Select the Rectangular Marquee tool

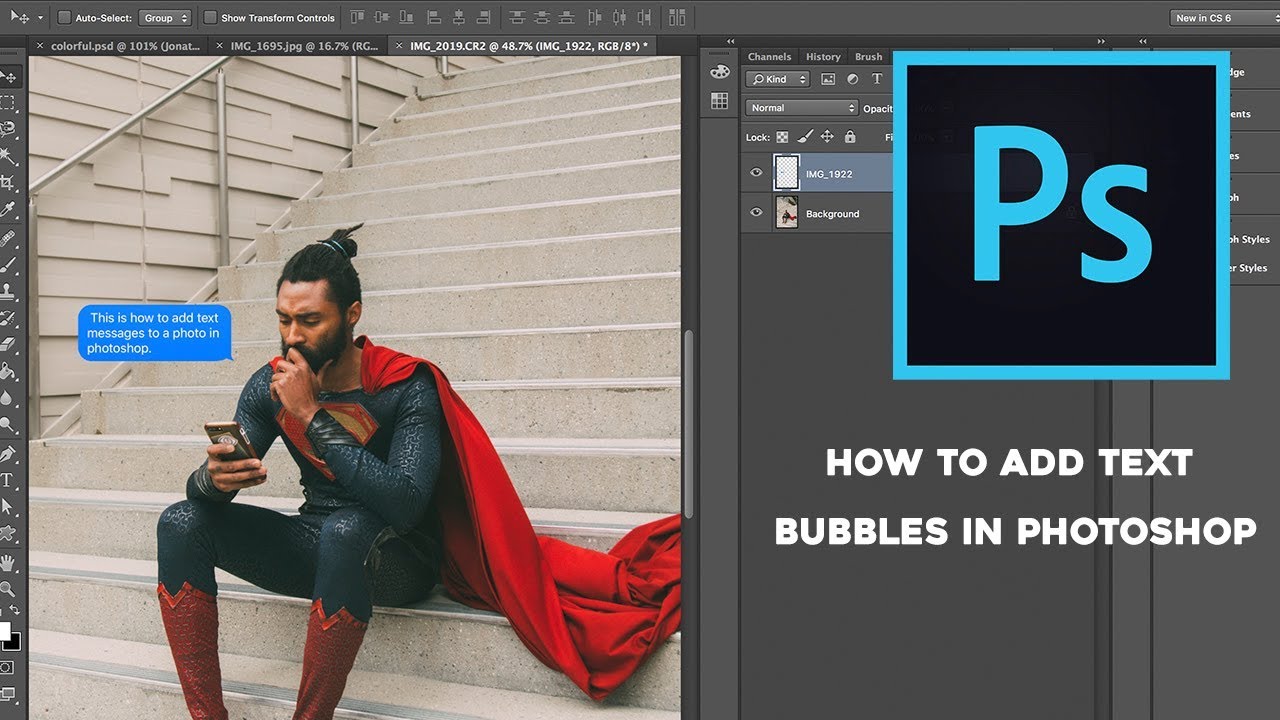coord(9,103)
